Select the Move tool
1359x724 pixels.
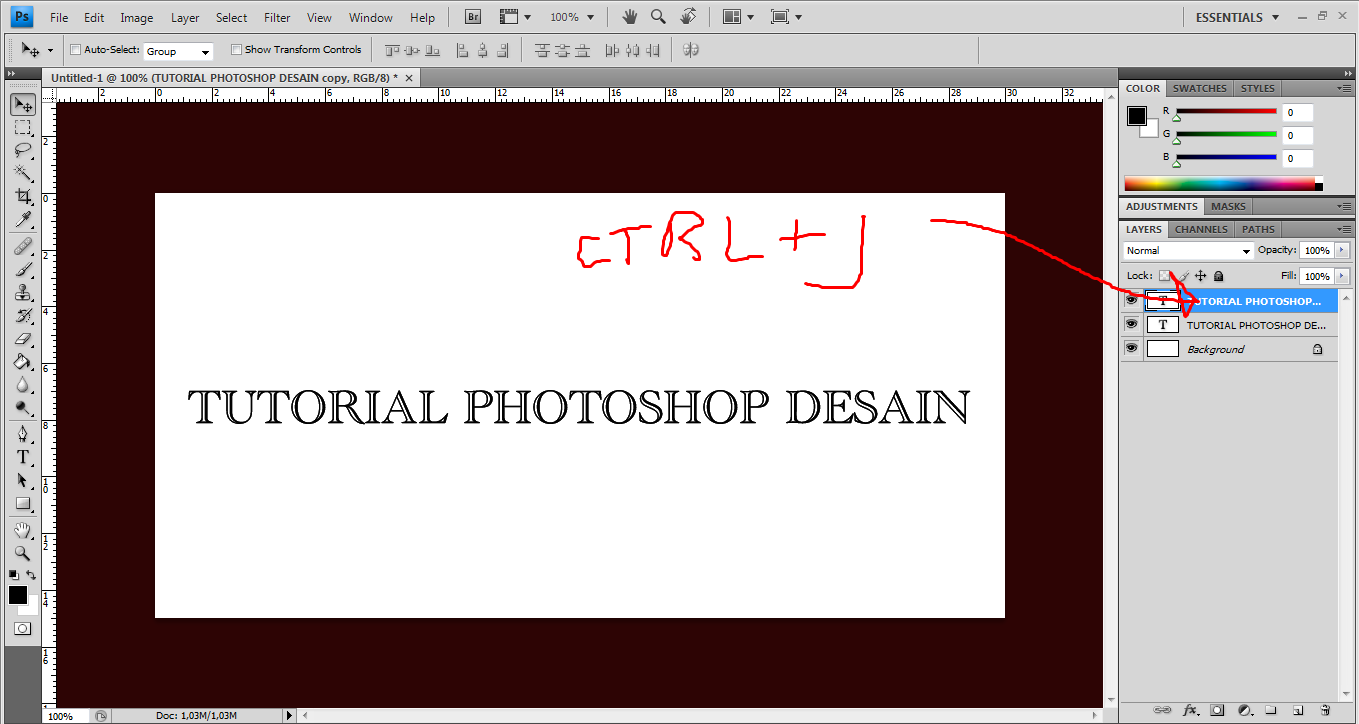pos(23,105)
